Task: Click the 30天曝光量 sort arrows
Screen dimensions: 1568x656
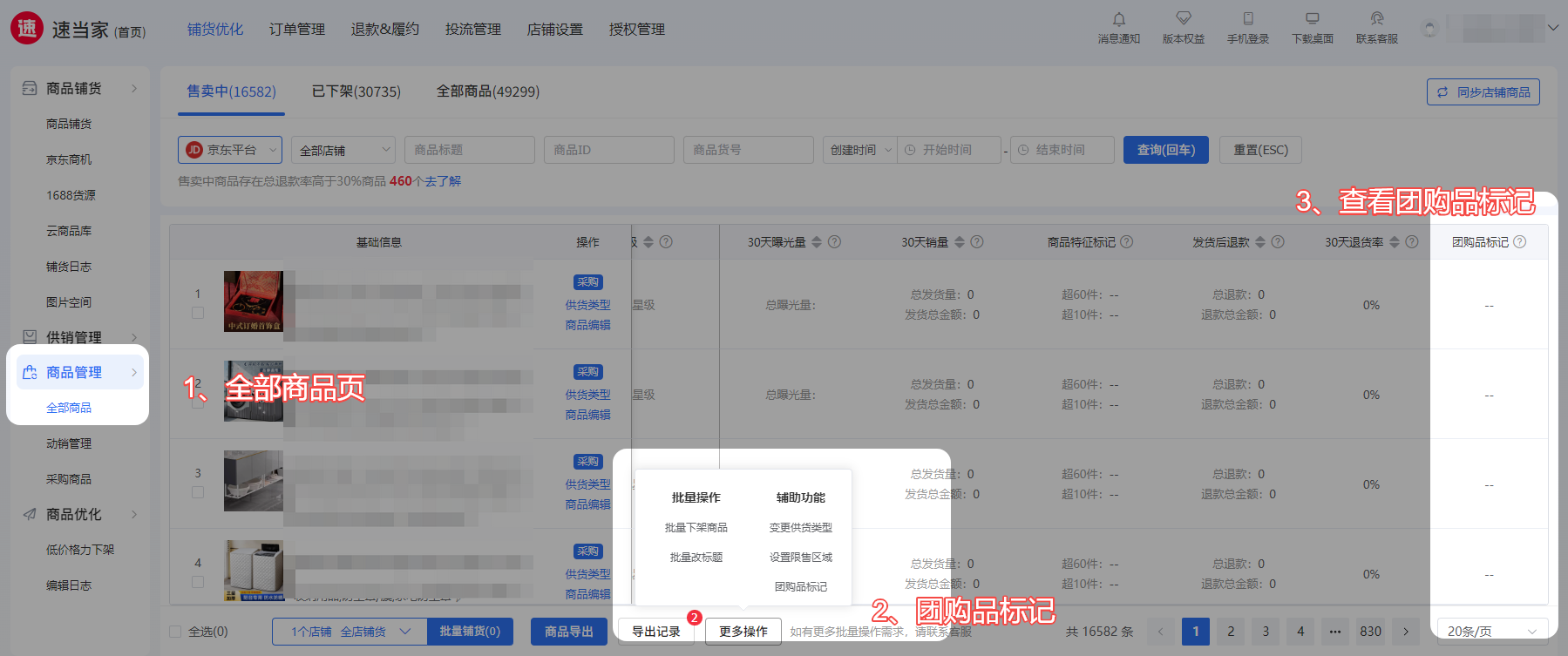Action: (817, 242)
